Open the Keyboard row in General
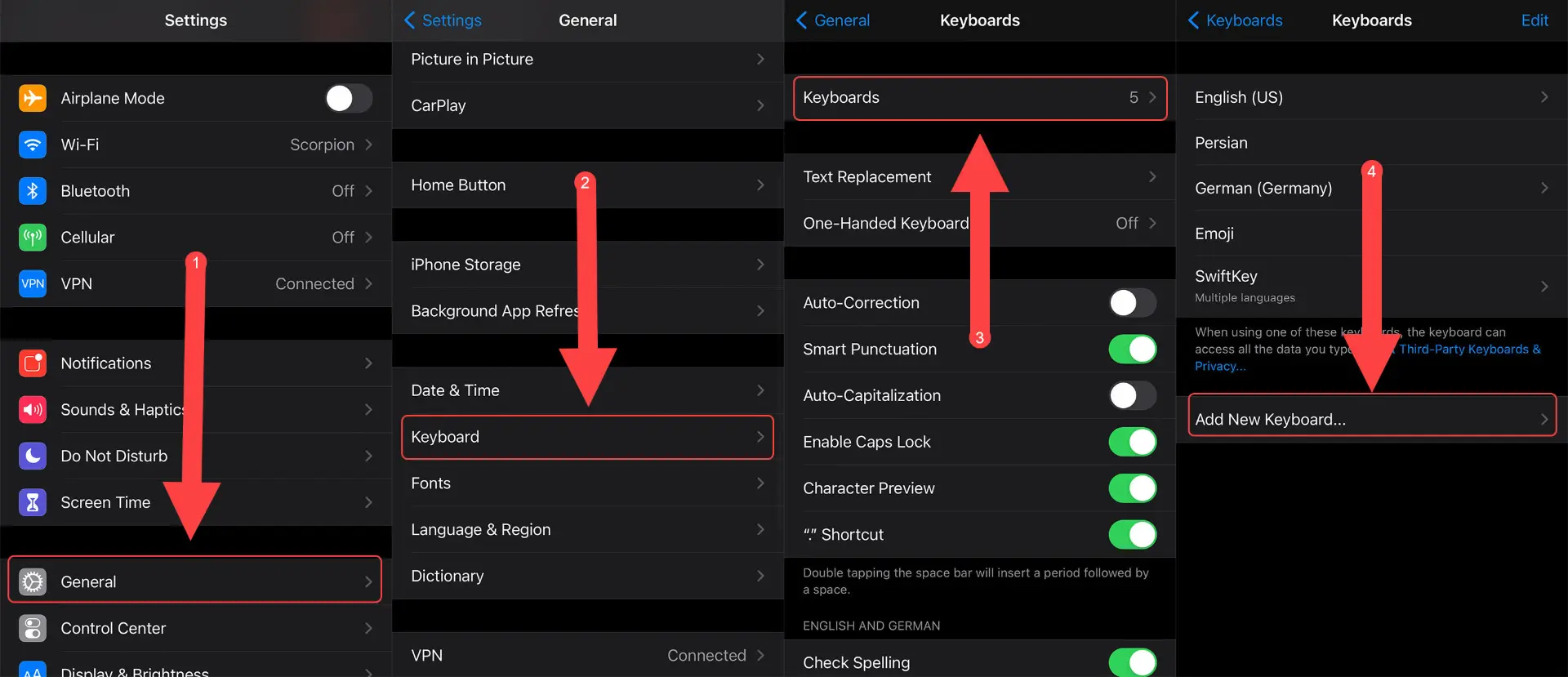This screenshot has width=1568, height=677. click(587, 437)
